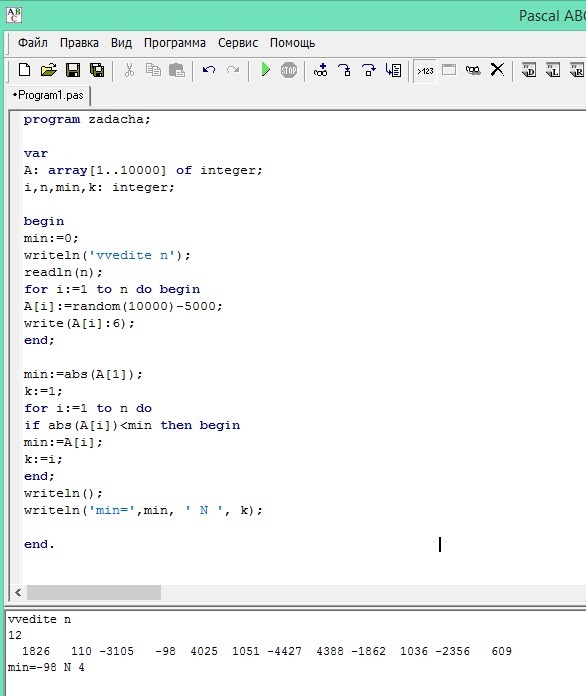
Task: Open the Правка menu
Action: click(79, 43)
